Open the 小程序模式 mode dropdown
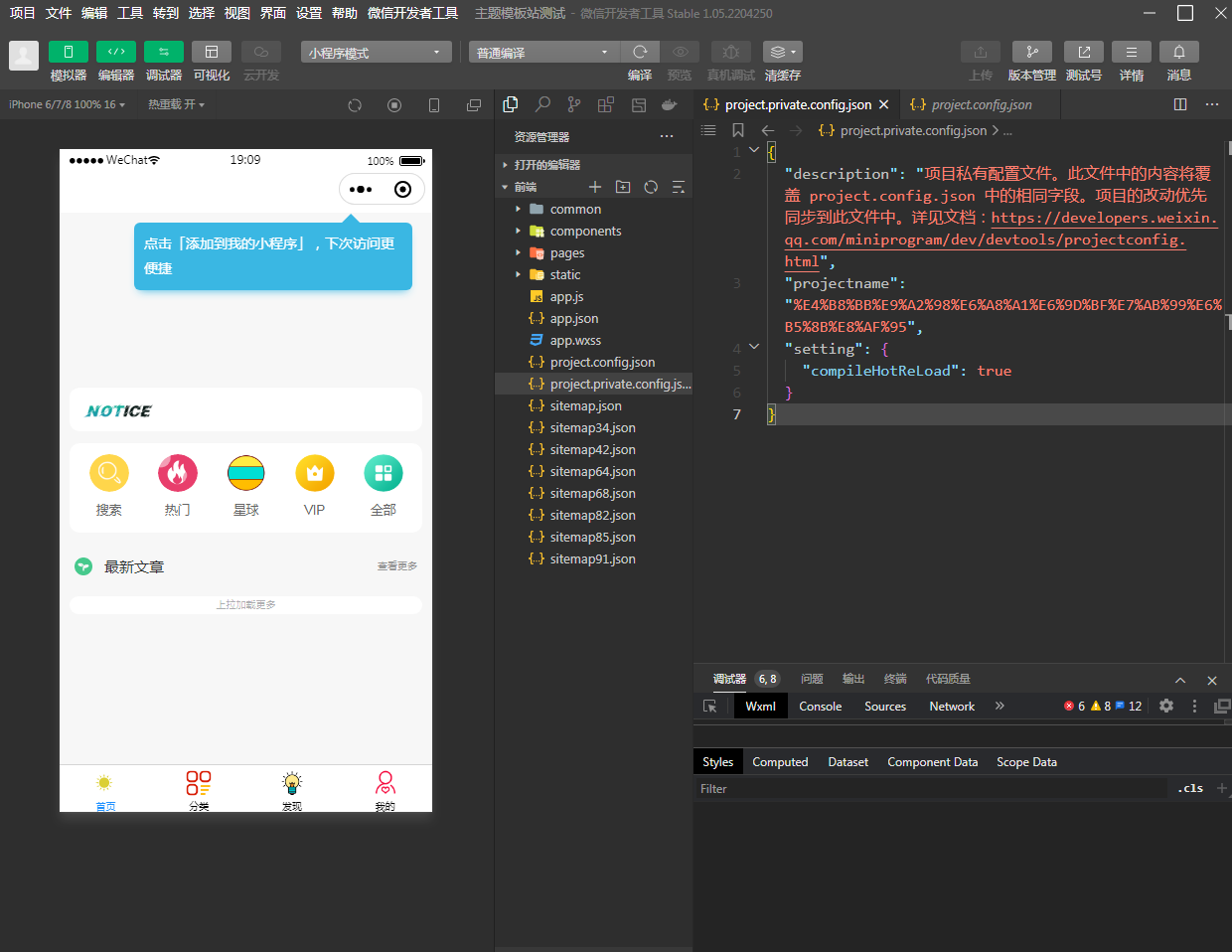Screen dimensions: 1232x952 click(x=376, y=53)
